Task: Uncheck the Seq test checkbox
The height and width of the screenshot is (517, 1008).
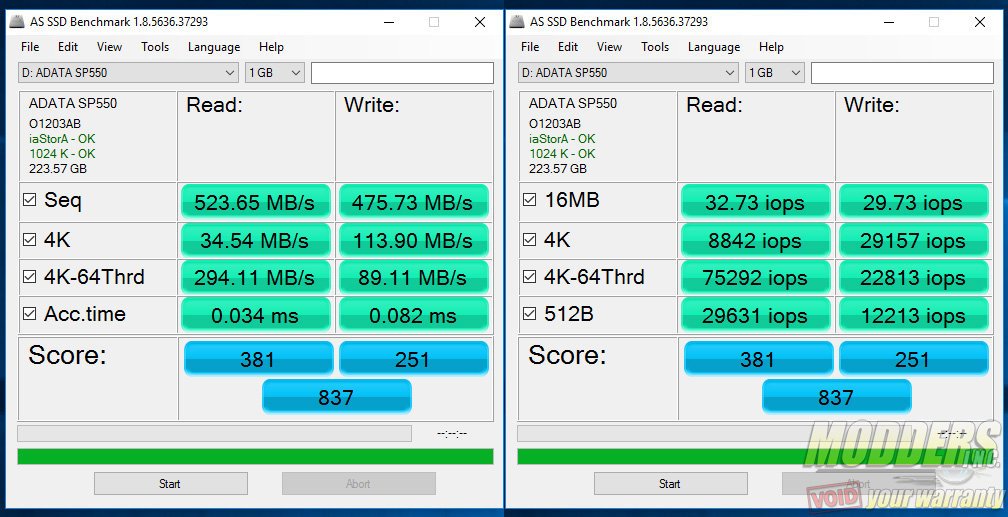Action: pyautogui.click(x=30, y=200)
